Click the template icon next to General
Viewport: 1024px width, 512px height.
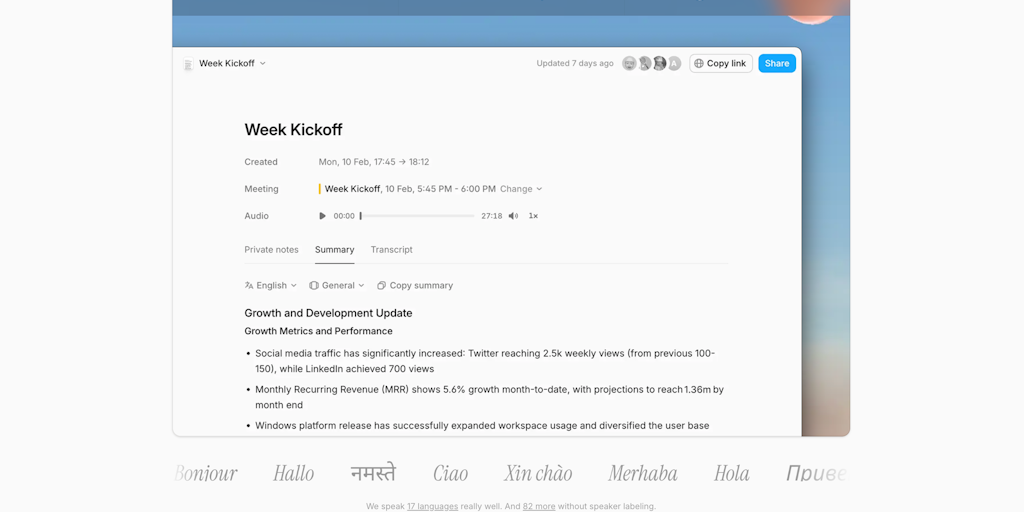pyautogui.click(x=314, y=286)
